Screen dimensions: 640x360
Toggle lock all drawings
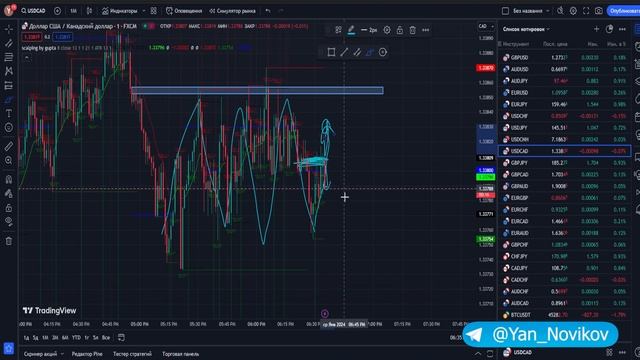click(9, 208)
